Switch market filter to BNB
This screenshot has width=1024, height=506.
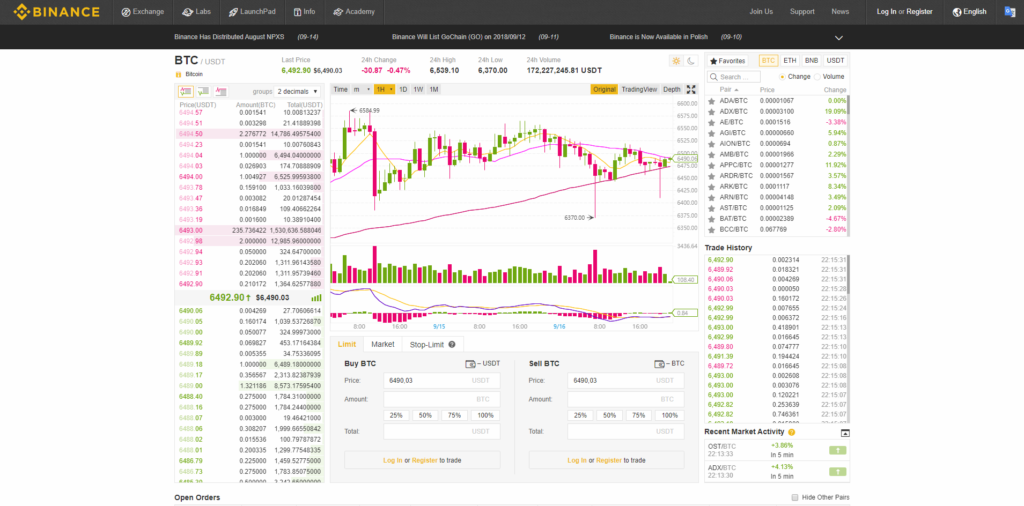point(811,61)
